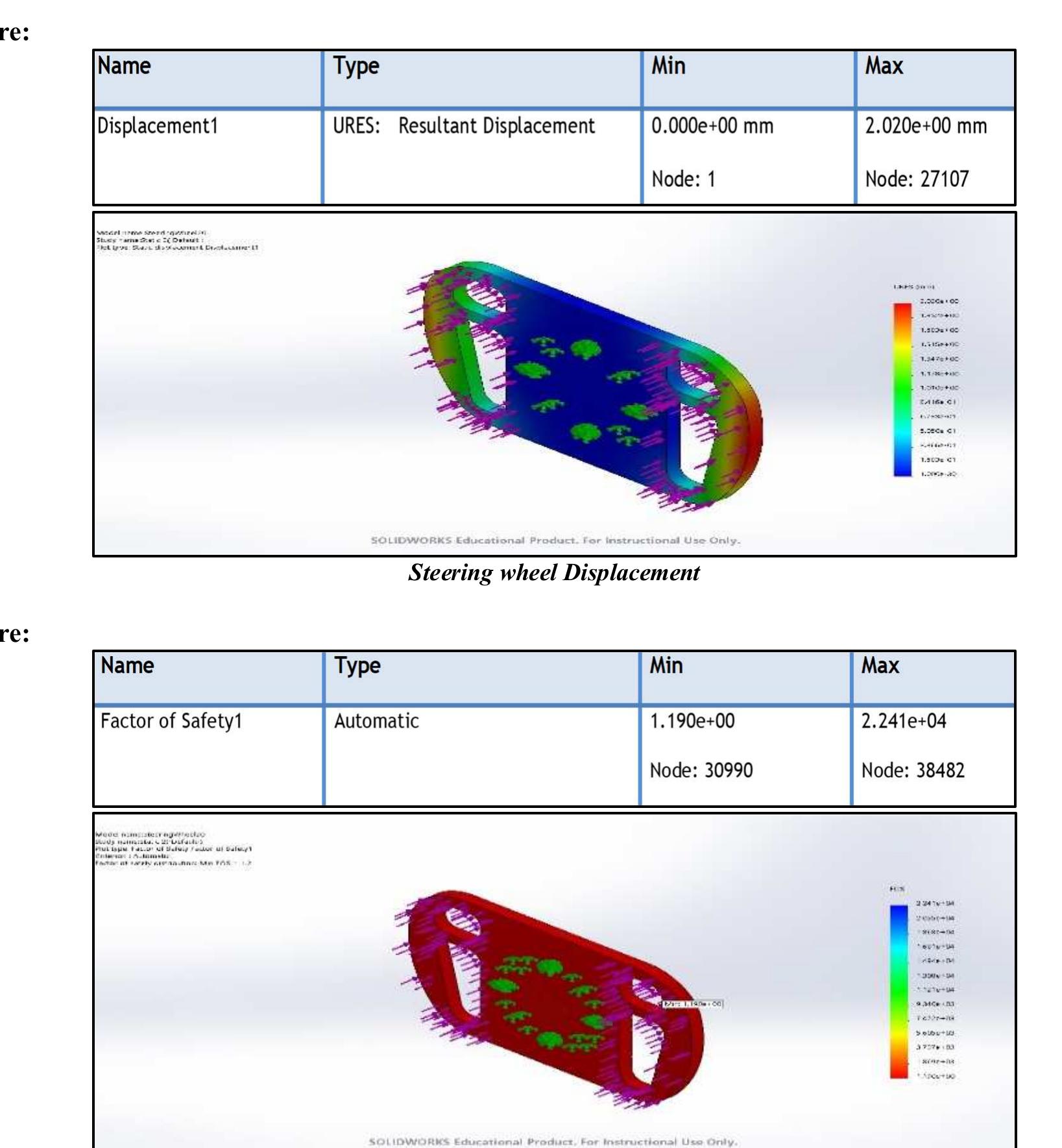This screenshot has height=1148, width=1062.
Task: Select the Steering wheel Displacement caption
Action: point(553,572)
